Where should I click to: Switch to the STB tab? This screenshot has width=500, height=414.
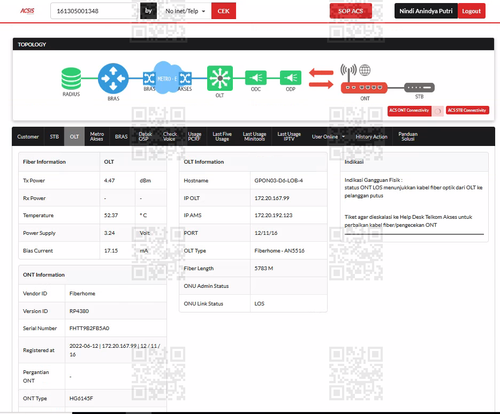tap(54, 137)
